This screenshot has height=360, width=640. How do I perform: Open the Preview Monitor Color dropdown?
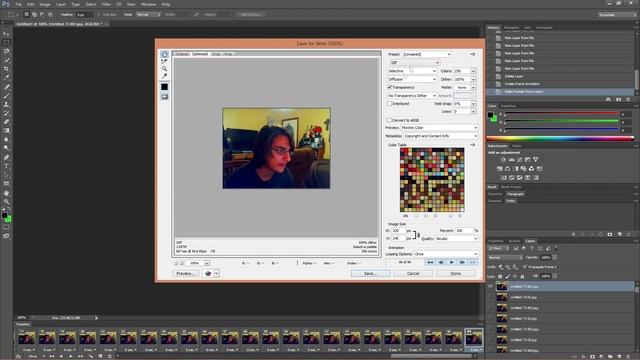(x=439, y=128)
